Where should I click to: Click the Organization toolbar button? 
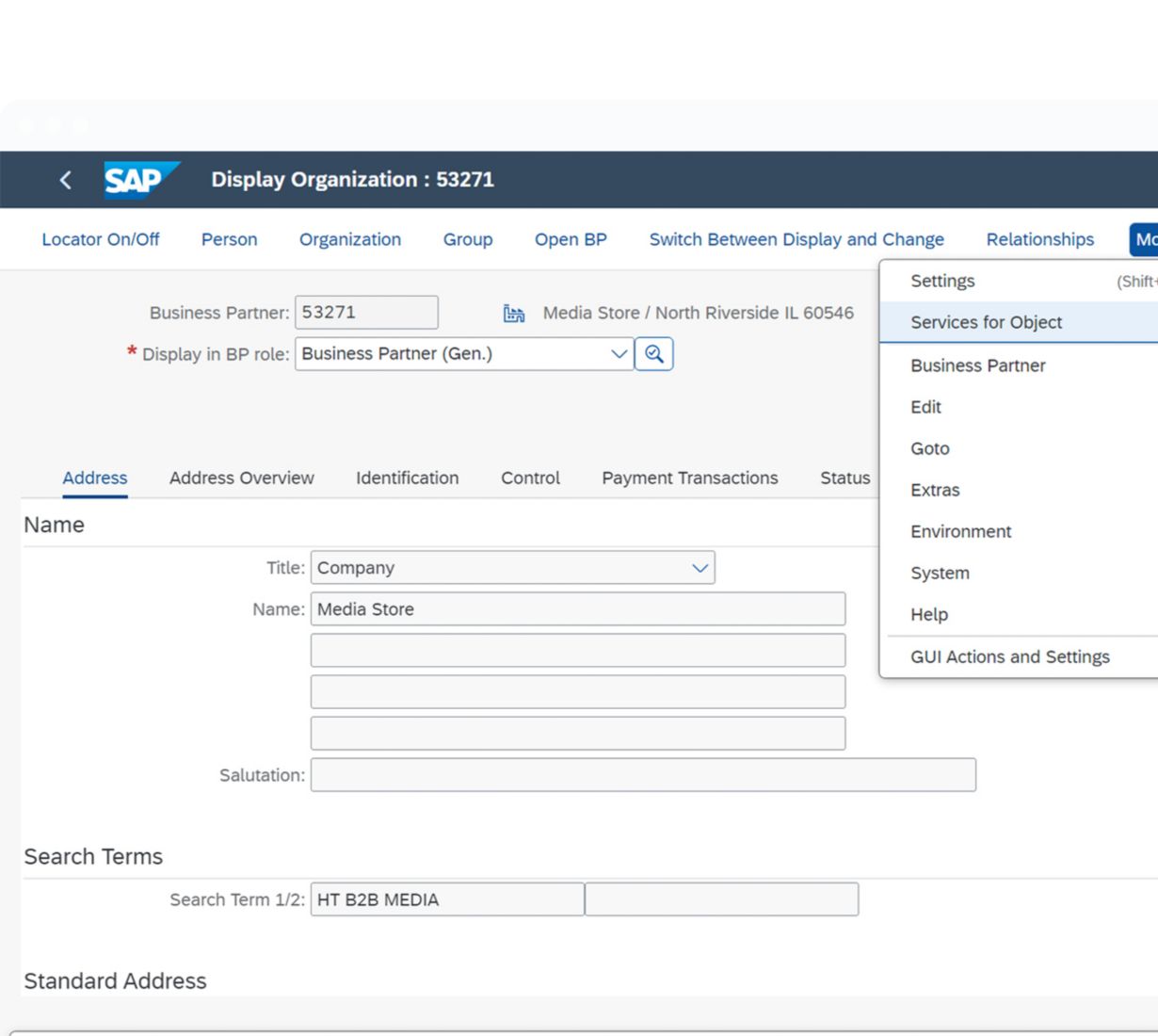[x=349, y=239]
